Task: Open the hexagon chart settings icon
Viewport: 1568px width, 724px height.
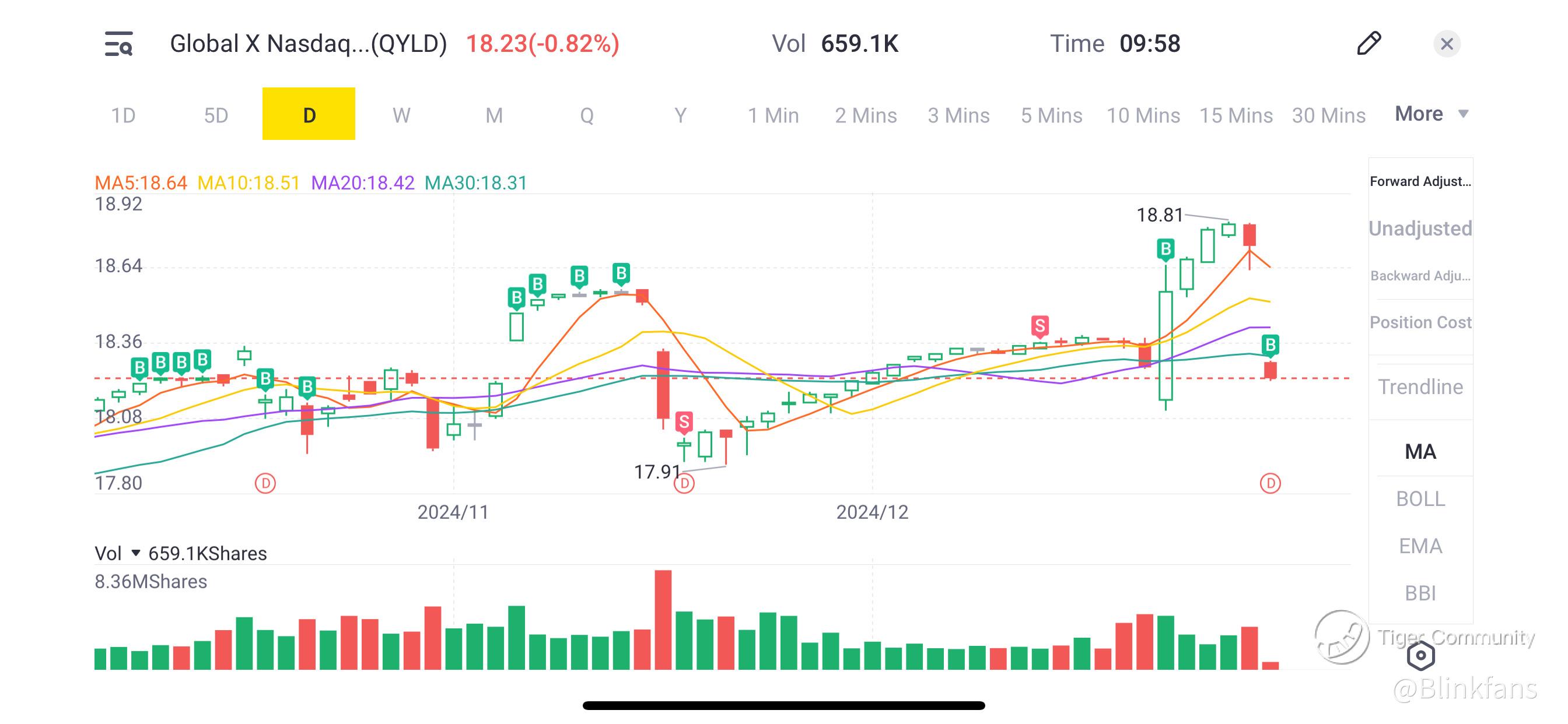Action: (1420, 655)
